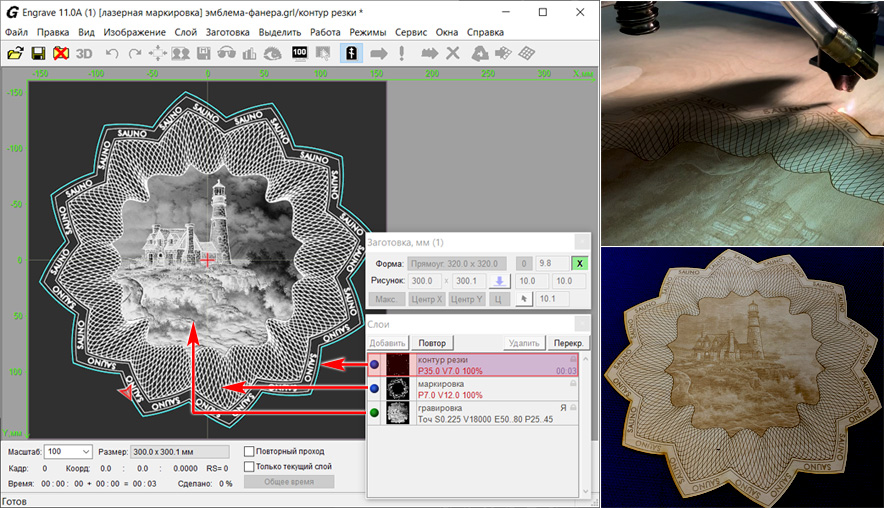The height and width of the screenshot is (508, 884).
Task: Click the undo arrow icon
Action: (111, 53)
